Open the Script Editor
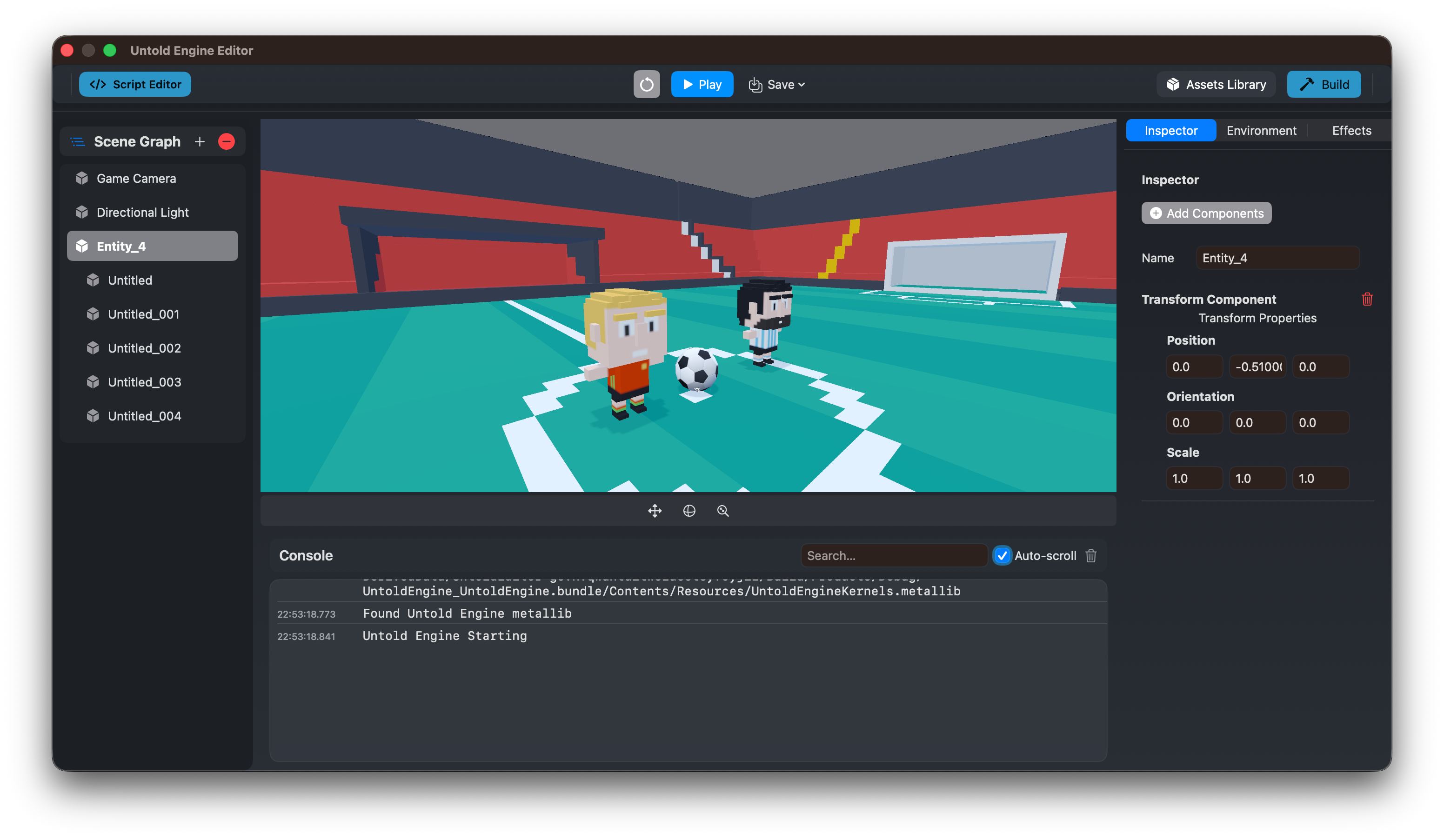The image size is (1444, 840). point(135,84)
